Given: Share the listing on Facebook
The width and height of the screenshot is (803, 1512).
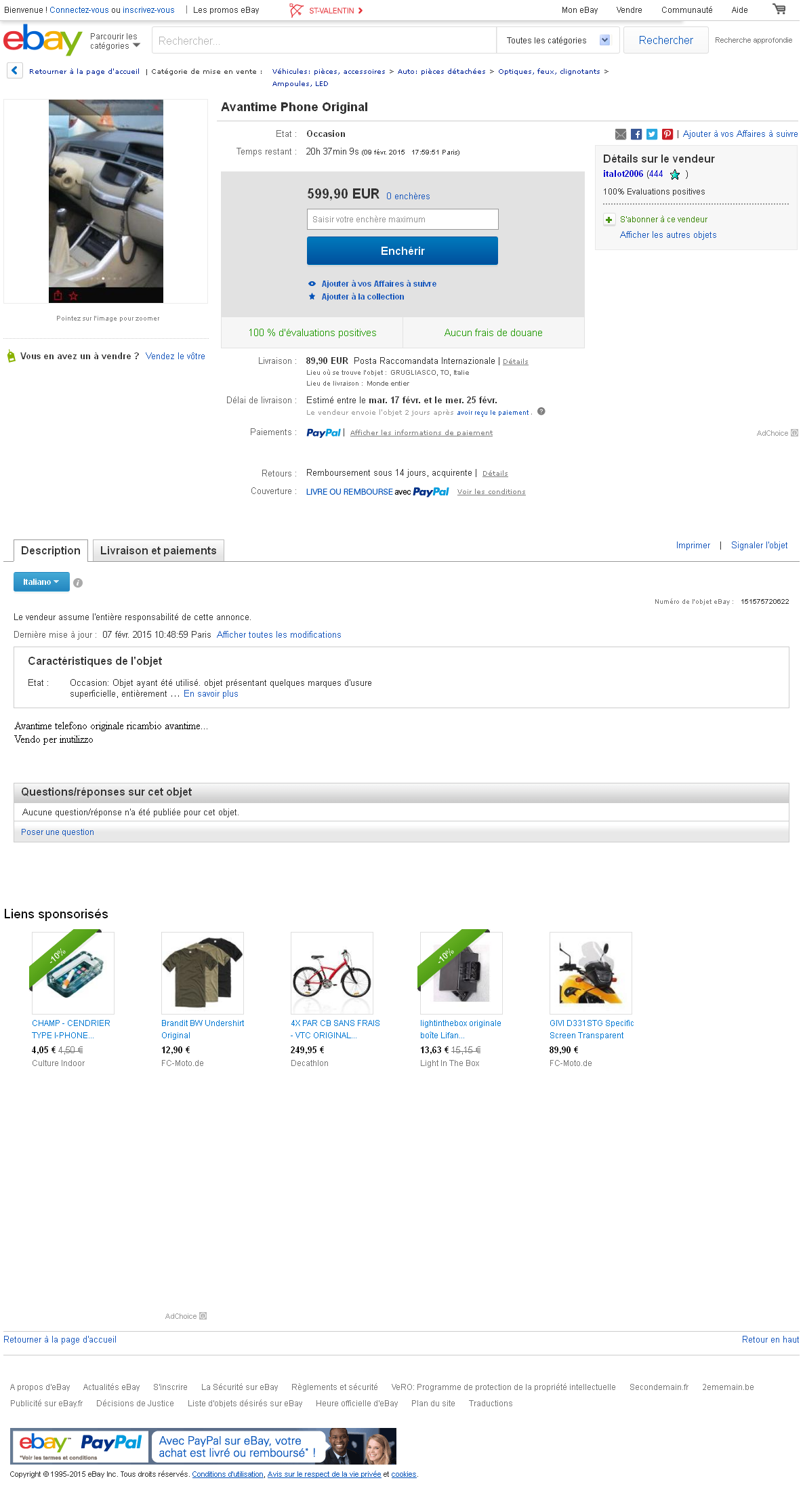Looking at the screenshot, I should tap(636, 134).
